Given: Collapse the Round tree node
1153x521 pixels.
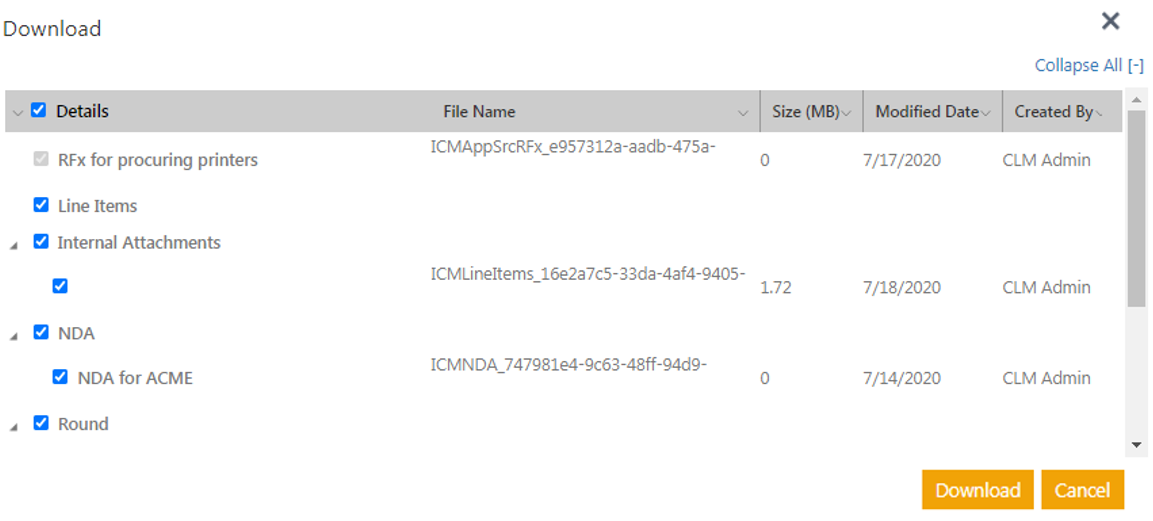Looking at the screenshot, I should click(14, 427).
